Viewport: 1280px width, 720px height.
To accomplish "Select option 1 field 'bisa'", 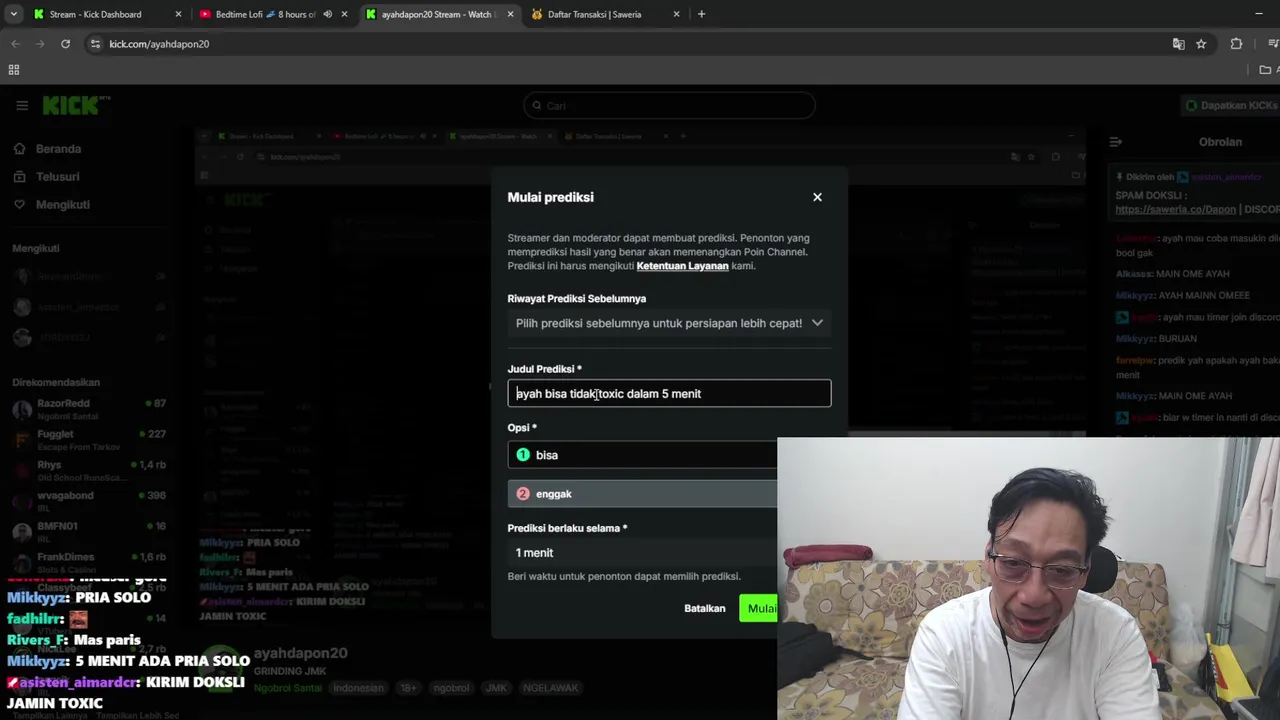I will (642, 455).
